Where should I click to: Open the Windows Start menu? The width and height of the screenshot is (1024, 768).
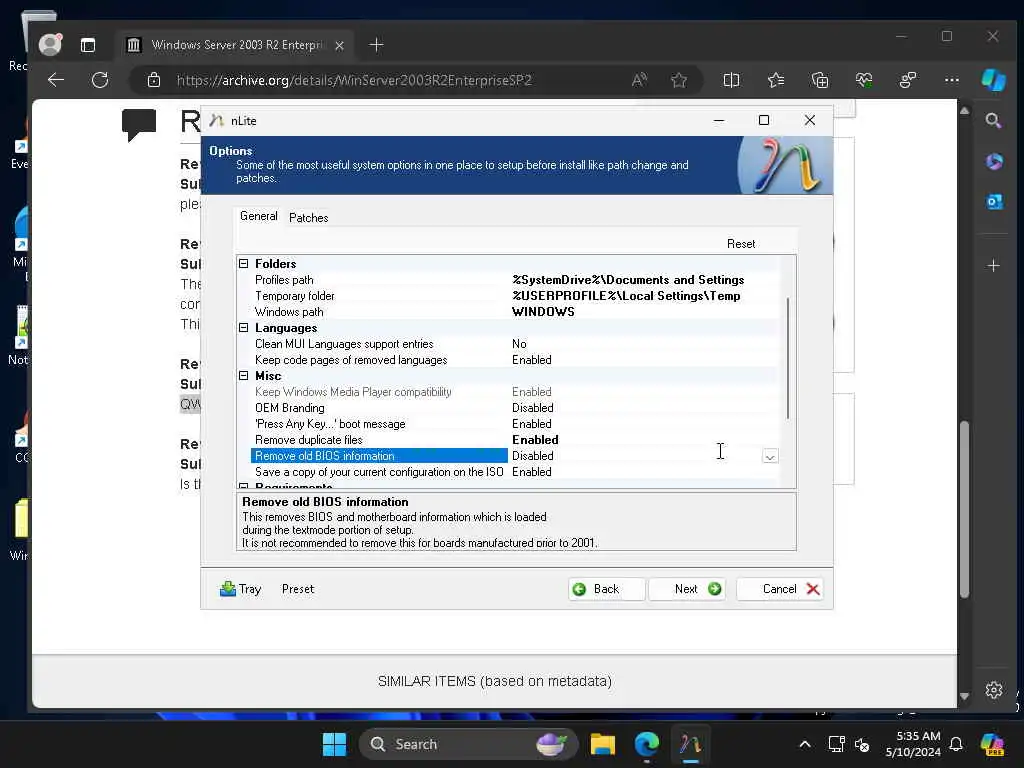(334, 744)
